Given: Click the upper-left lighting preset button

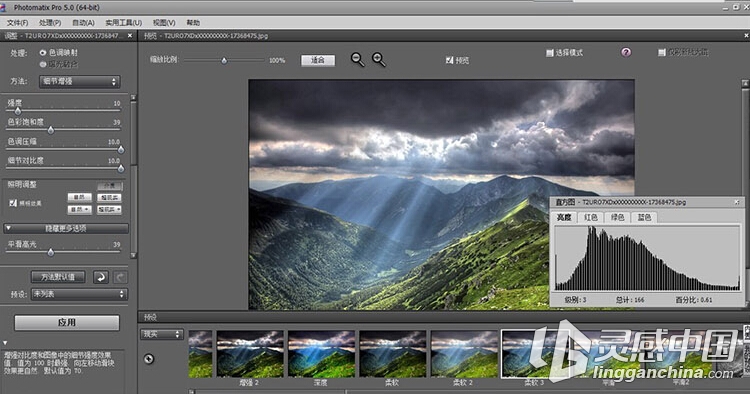Looking at the screenshot, I should [x=79, y=197].
